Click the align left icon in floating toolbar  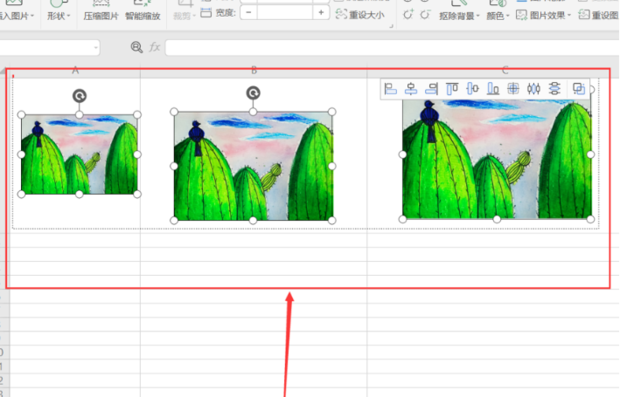point(391,89)
